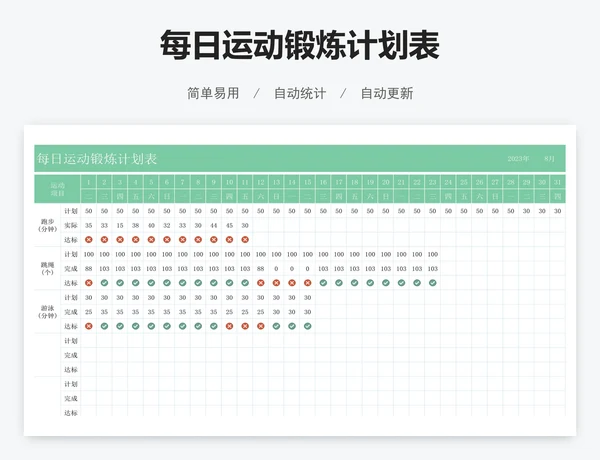
Task: Pick the green check under day 9 in 游泳 达标 row
Action: coord(214,326)
